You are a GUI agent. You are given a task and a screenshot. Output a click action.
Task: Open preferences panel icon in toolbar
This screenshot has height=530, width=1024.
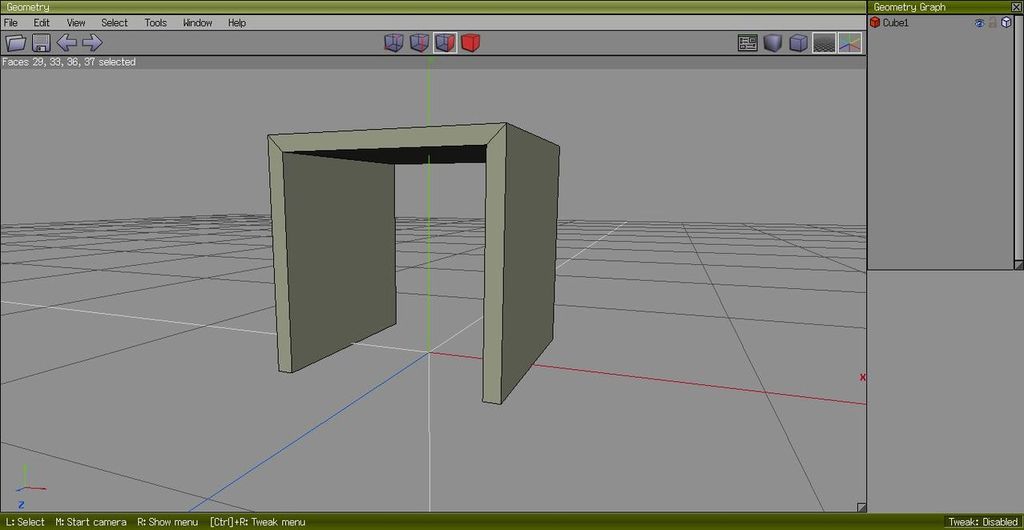point(747,43)
